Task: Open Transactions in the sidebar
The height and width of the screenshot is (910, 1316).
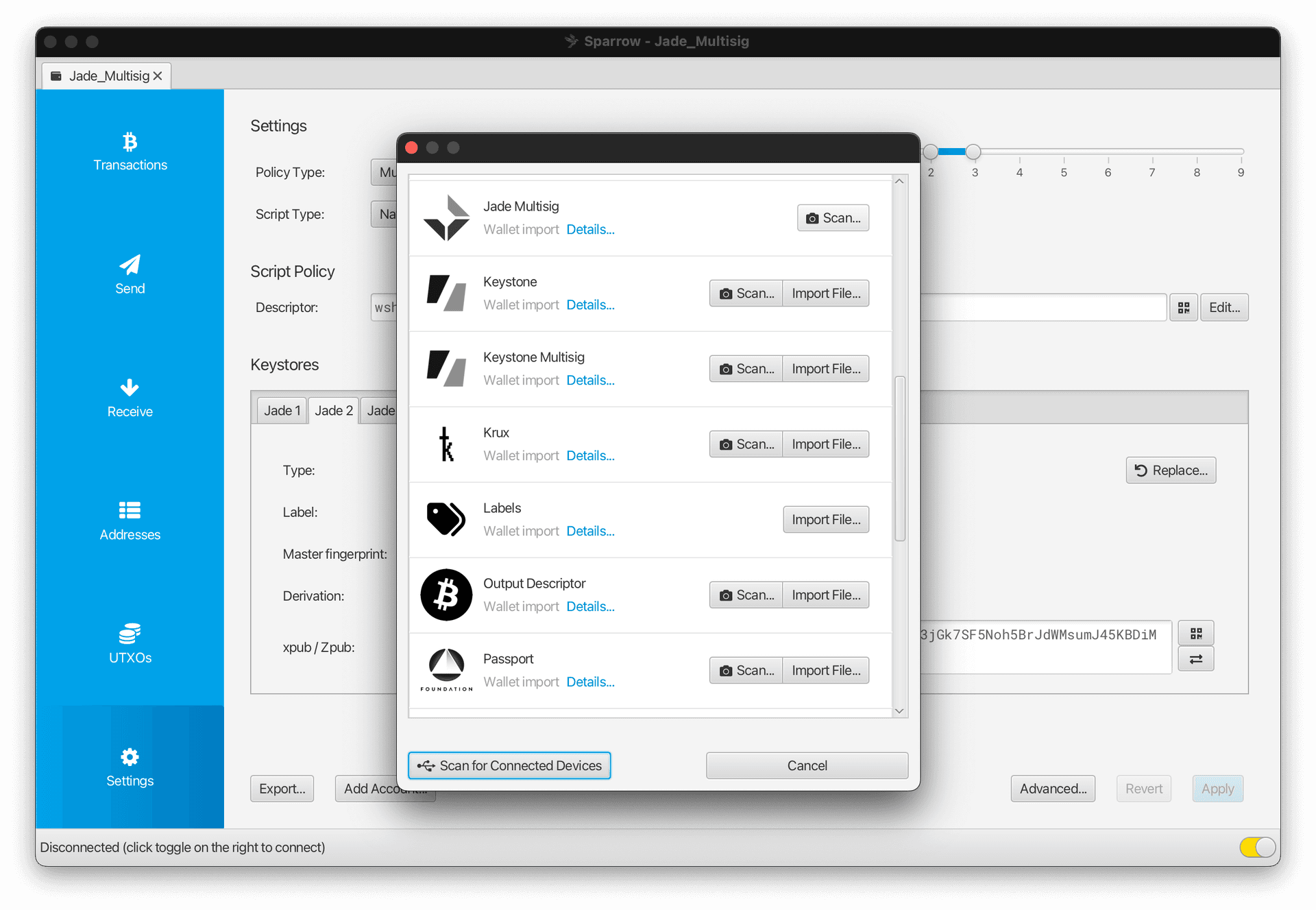Action: (130, 151)
